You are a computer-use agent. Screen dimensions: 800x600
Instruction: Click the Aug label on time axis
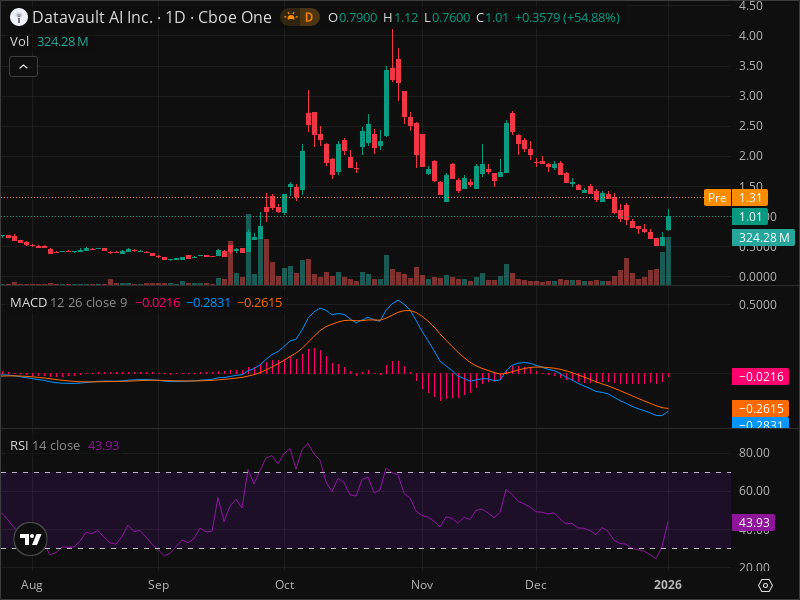tap(32, 585)
